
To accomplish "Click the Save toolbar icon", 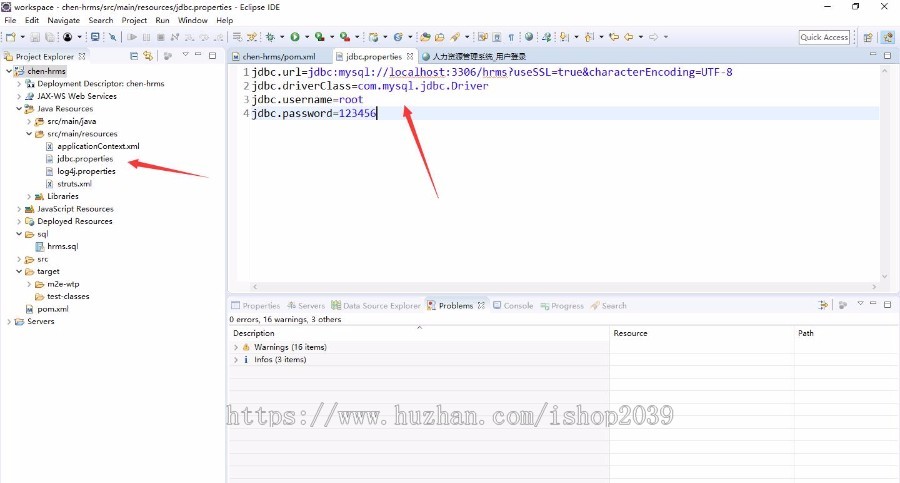I will tap(35, 37).
